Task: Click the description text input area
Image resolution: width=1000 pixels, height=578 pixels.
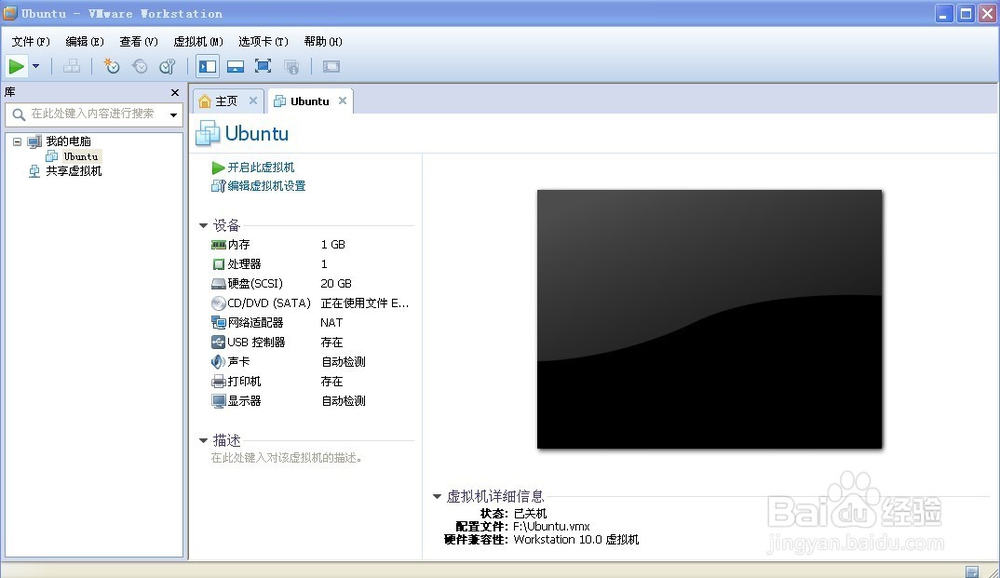Action: pos(287,458)
